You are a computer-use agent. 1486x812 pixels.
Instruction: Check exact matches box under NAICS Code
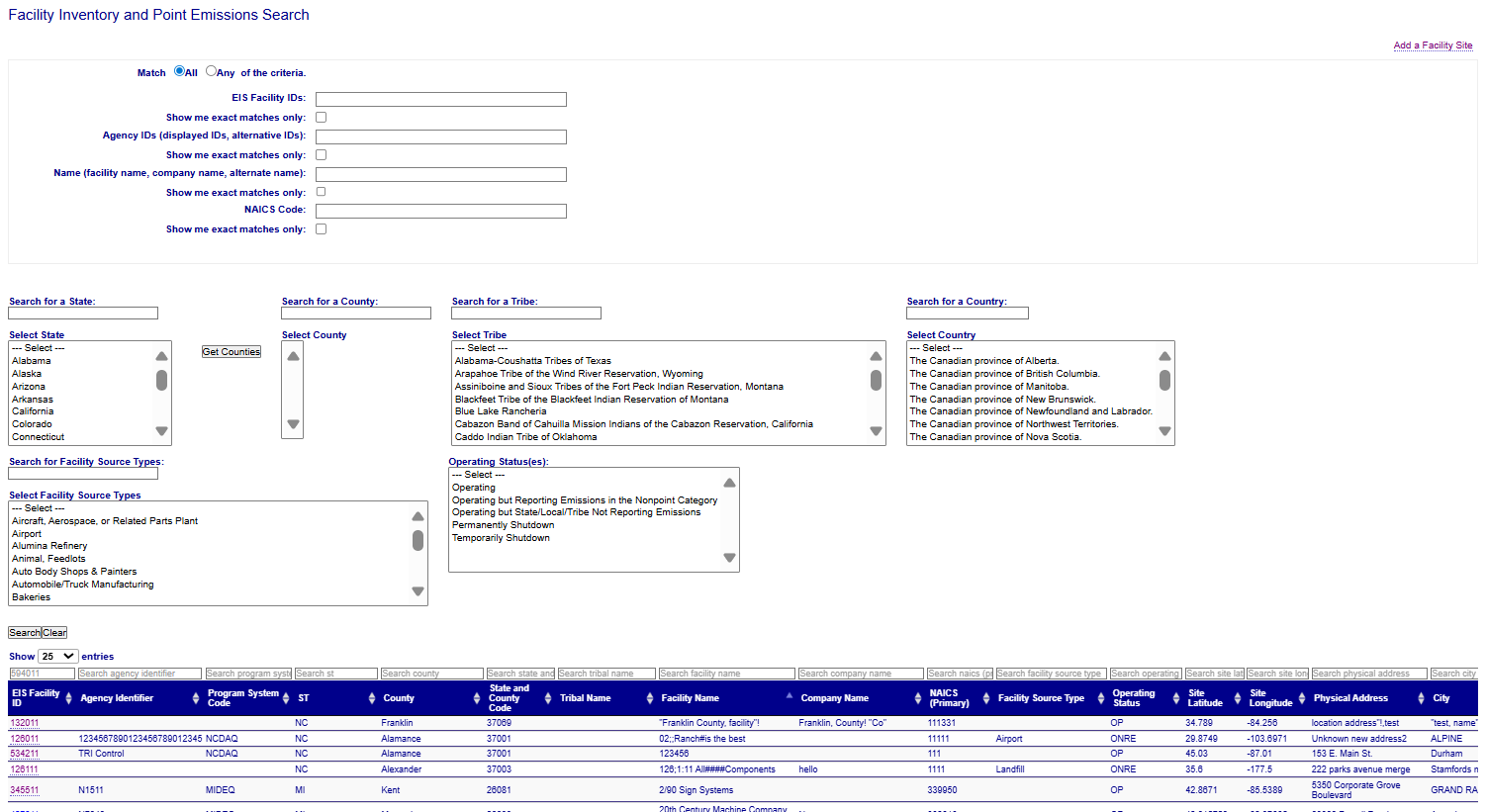pos(321,229)
